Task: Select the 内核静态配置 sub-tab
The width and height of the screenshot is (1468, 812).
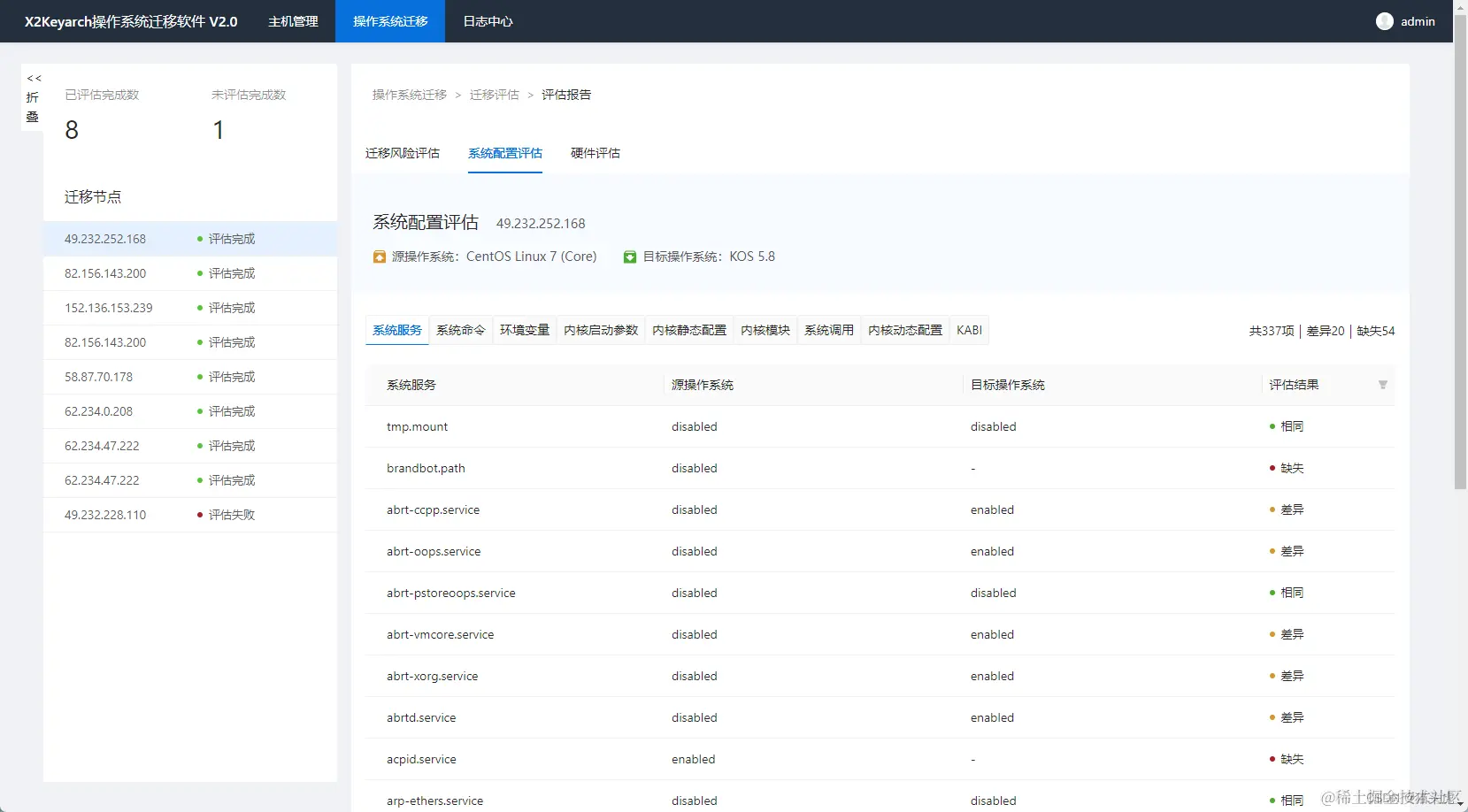Action: tap(689, 330)
